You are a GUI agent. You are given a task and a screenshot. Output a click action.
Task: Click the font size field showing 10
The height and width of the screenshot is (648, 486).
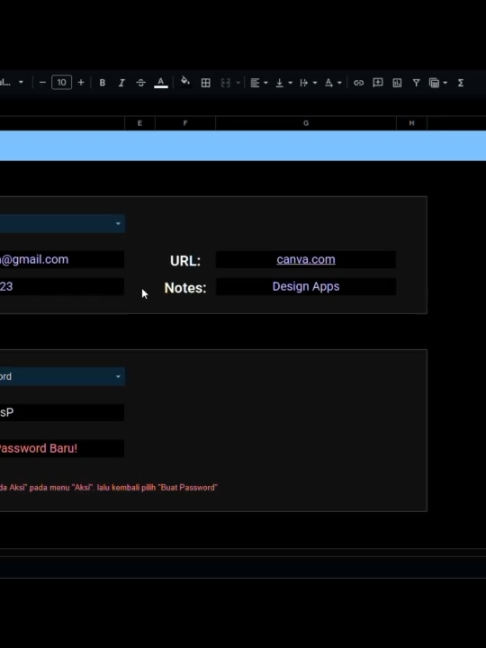pyautogui.click(x=62, y=83)
